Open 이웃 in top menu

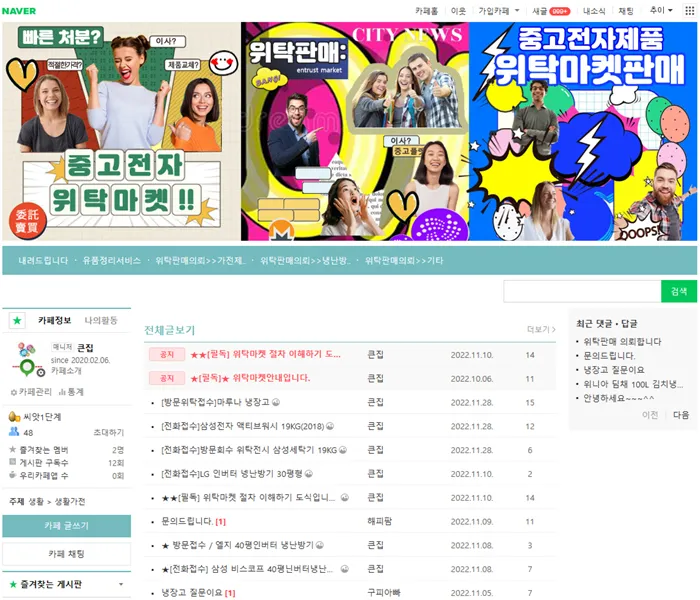[x=458, y=11]
